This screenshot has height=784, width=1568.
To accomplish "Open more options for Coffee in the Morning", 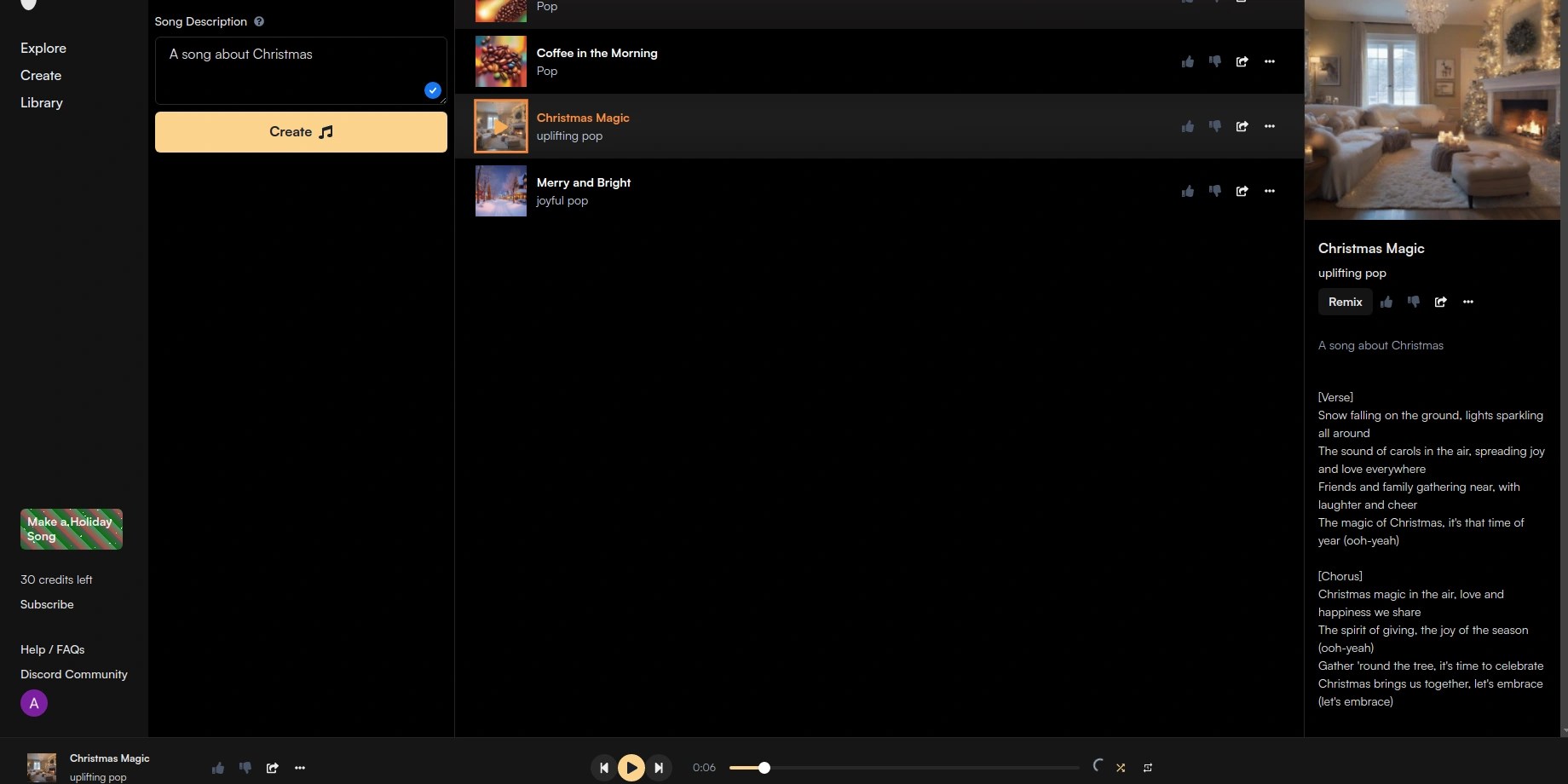I will [1270, 61].
